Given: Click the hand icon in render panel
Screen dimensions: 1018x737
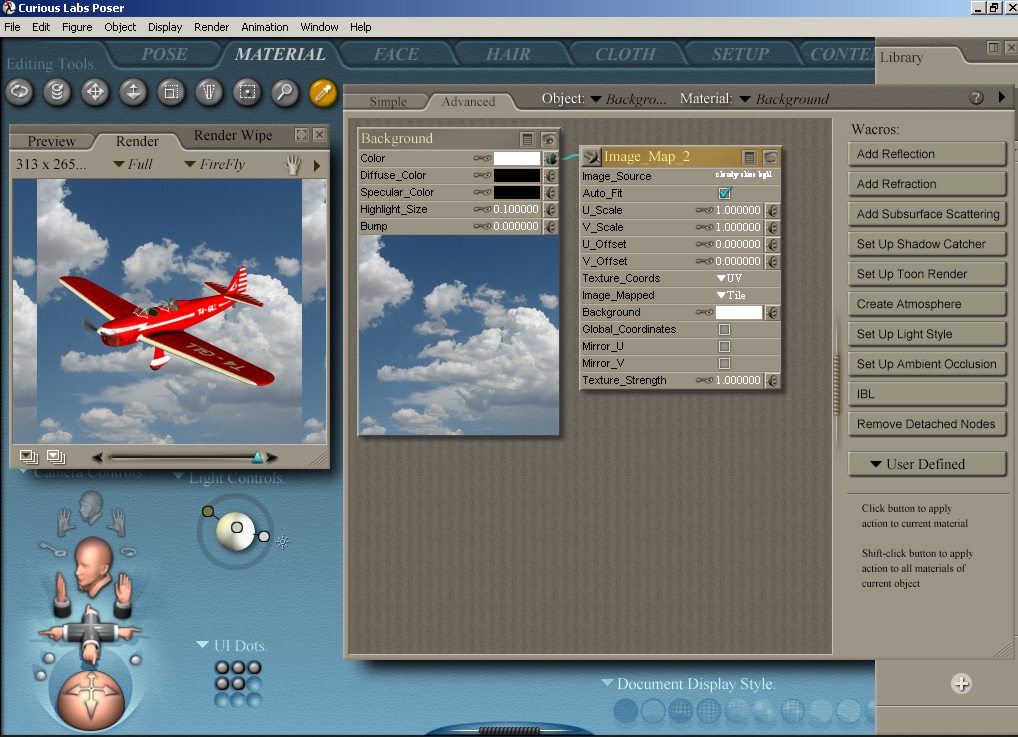Looking at the screenshot, I should click(x=293, y=165).
